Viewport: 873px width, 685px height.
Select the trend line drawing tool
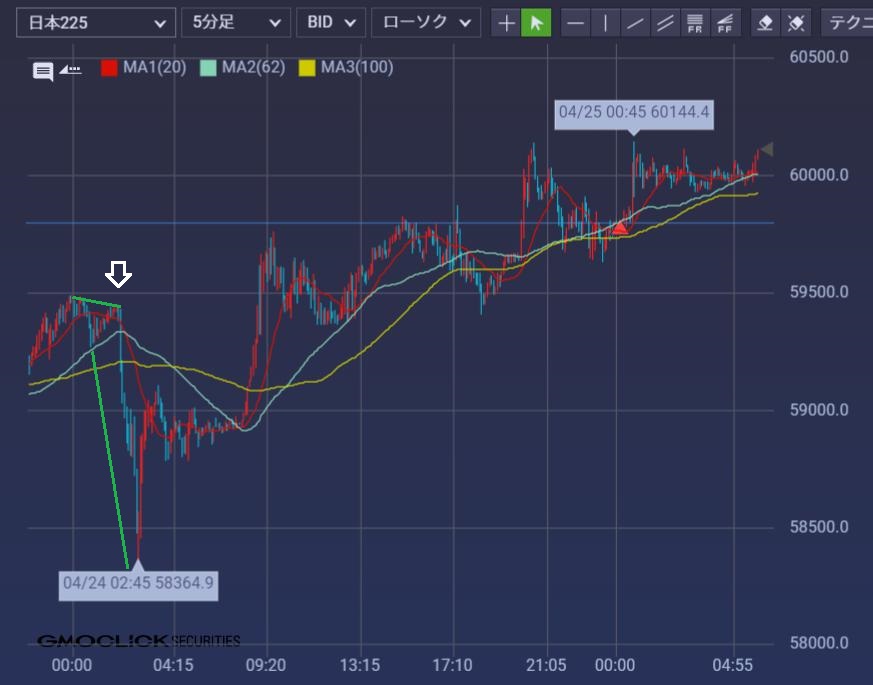coord(635,23)
